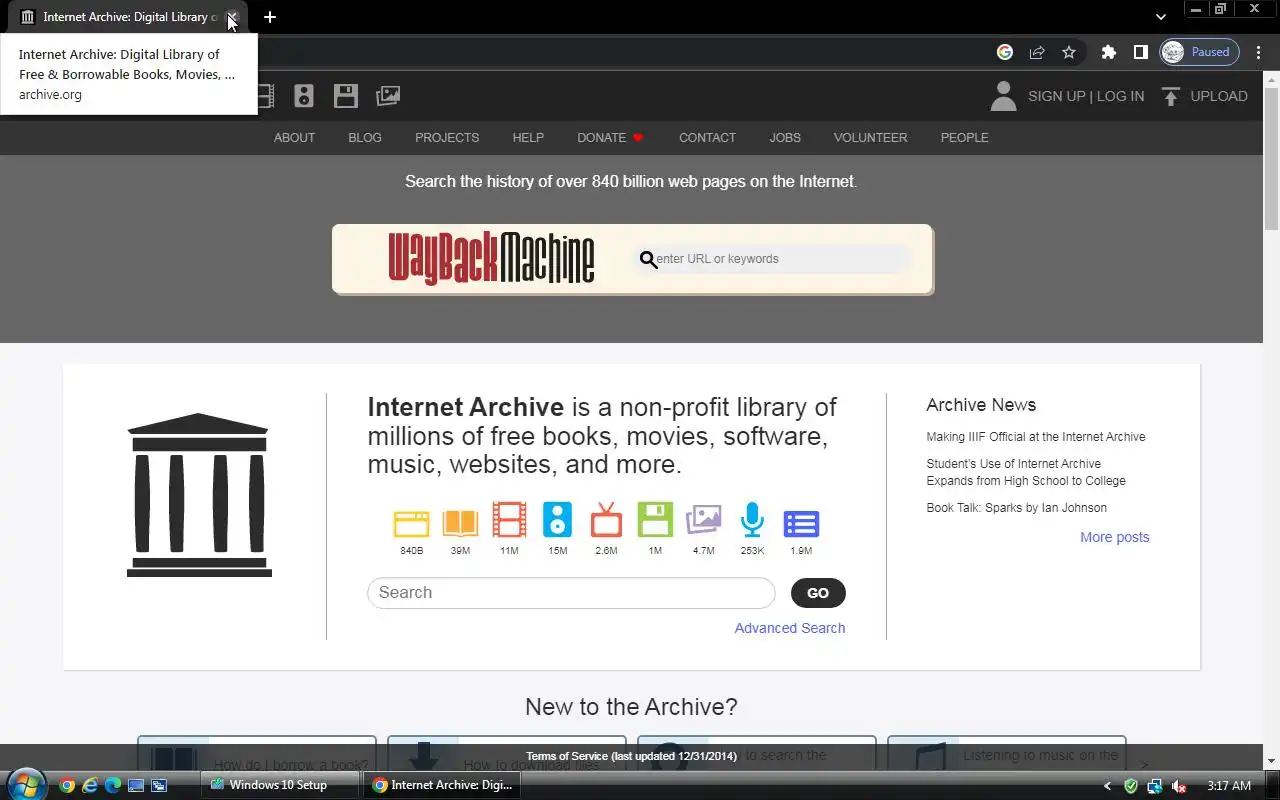Click the Show Desktop quick launch icon
1280x800 pixels.
coord(136,785)
